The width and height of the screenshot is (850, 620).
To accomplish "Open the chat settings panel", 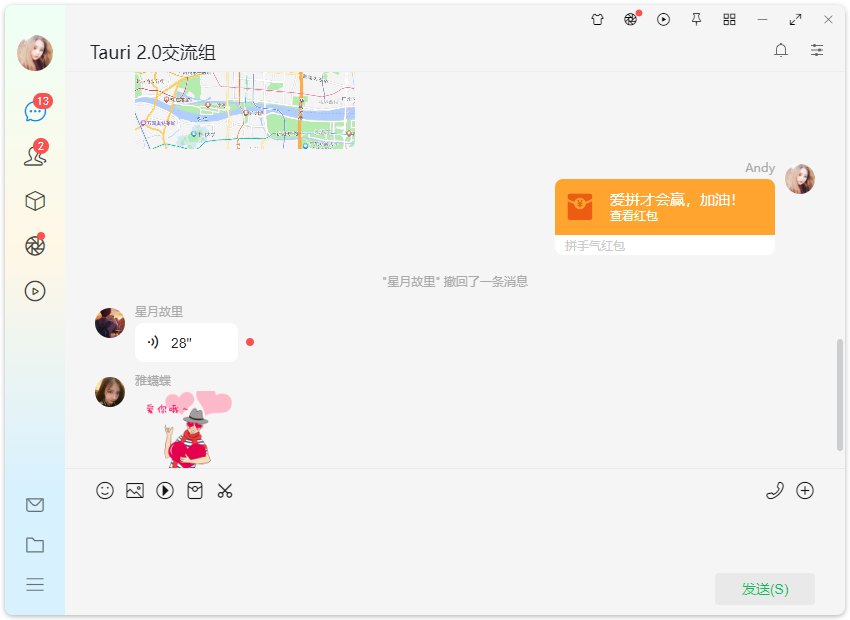I will (816, 49).
